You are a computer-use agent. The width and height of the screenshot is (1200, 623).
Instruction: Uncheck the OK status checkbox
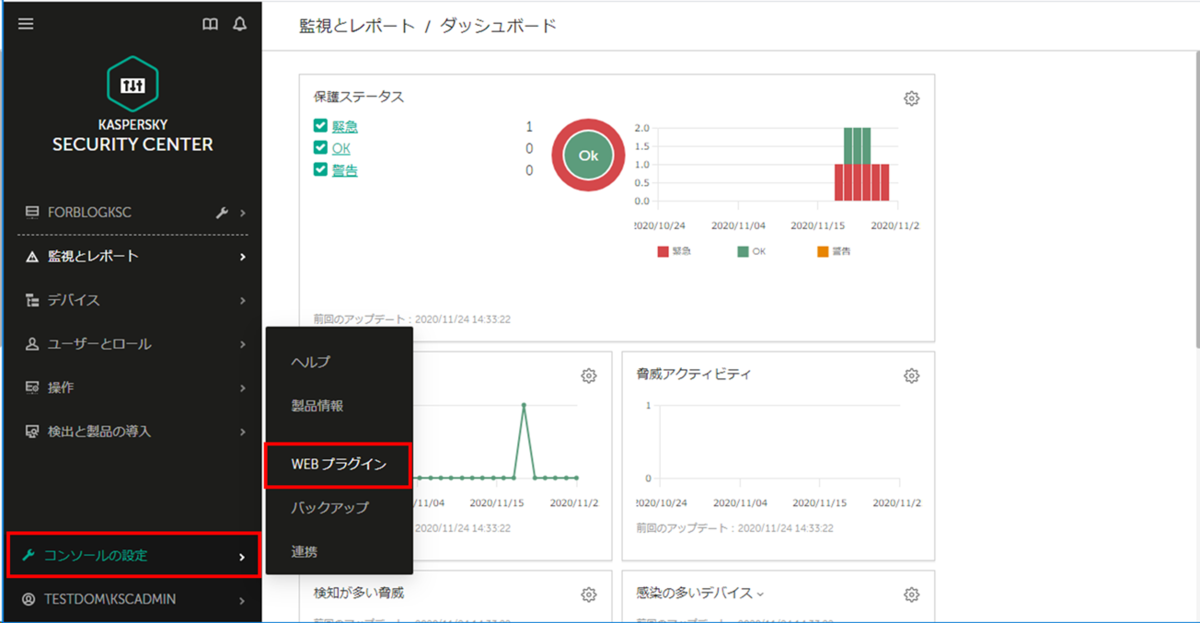pos(322,148)
